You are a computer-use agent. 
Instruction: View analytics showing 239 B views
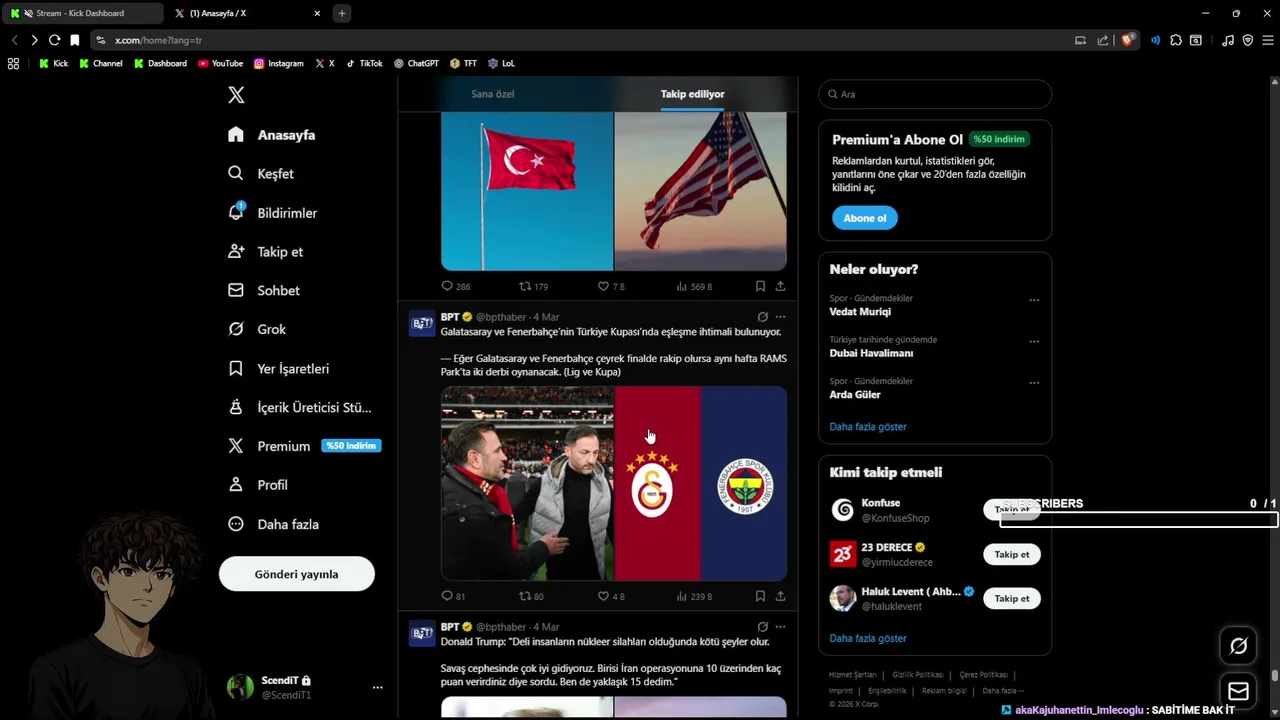point(694,596)
